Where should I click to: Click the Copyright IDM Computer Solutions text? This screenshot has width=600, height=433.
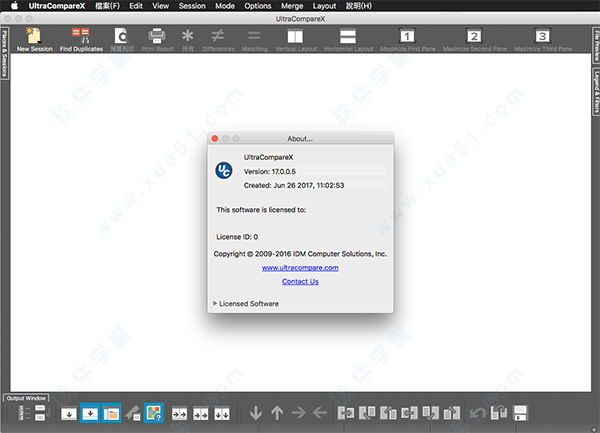coord(300,254)
